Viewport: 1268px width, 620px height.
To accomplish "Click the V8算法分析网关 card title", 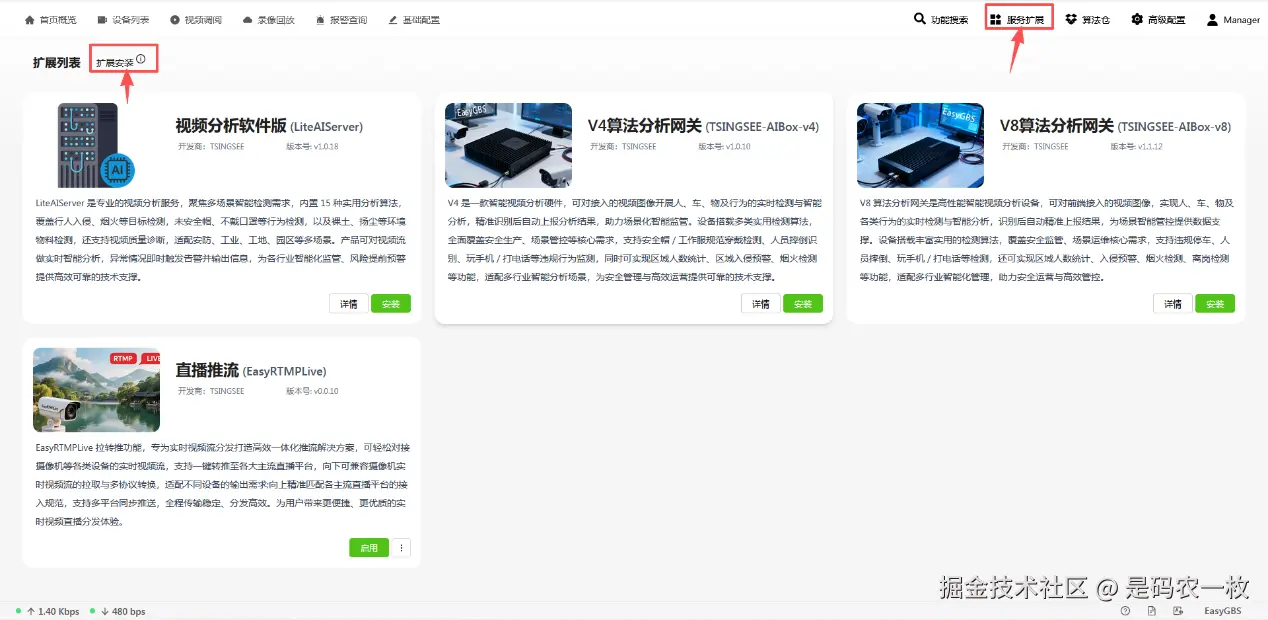I will pos(1115,126).
